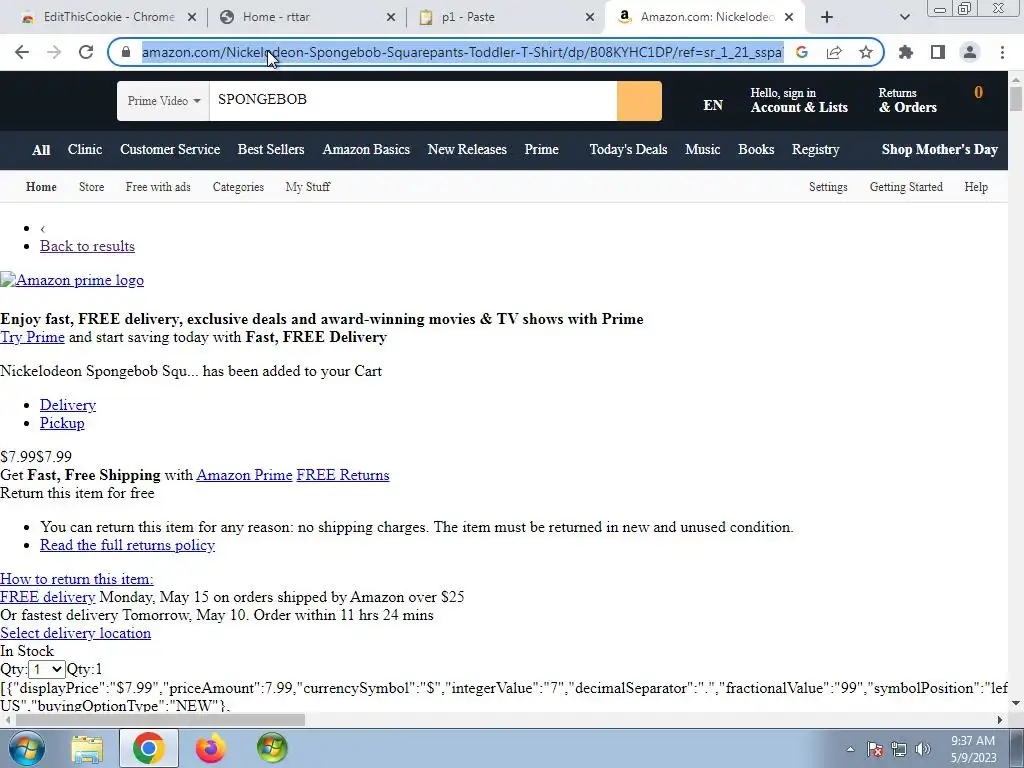Click the share page icon
This screenshot has height=768, width=1024.
[834, 52]
